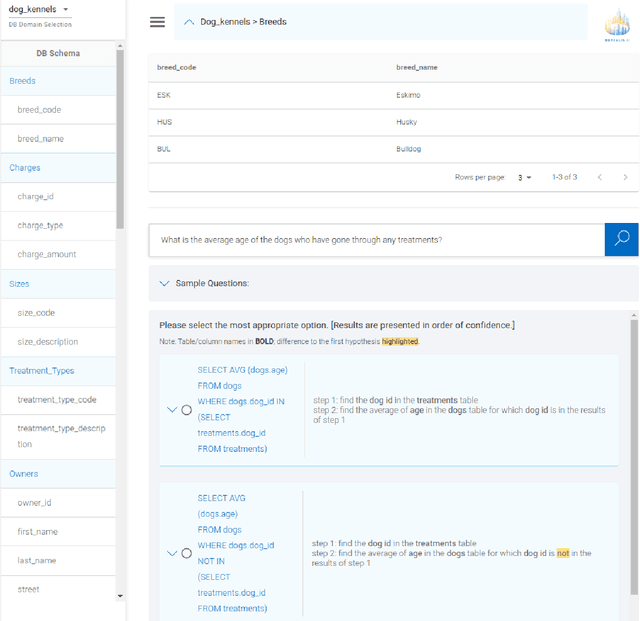
Task: Go to next page of table results
Action: tap(625, 177)
